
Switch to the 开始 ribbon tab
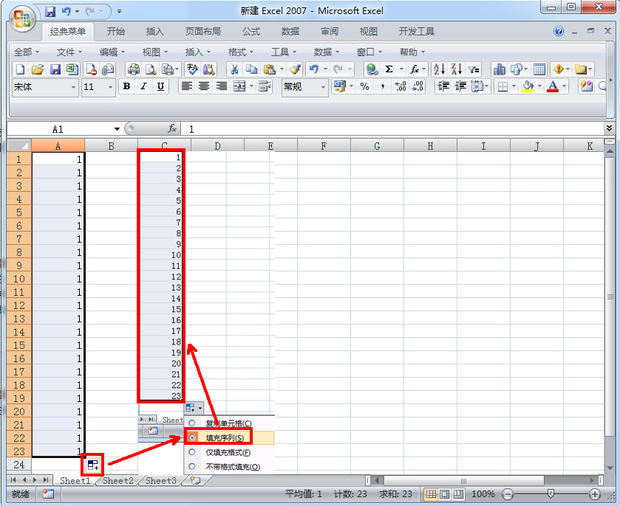[x=116, y=31]
